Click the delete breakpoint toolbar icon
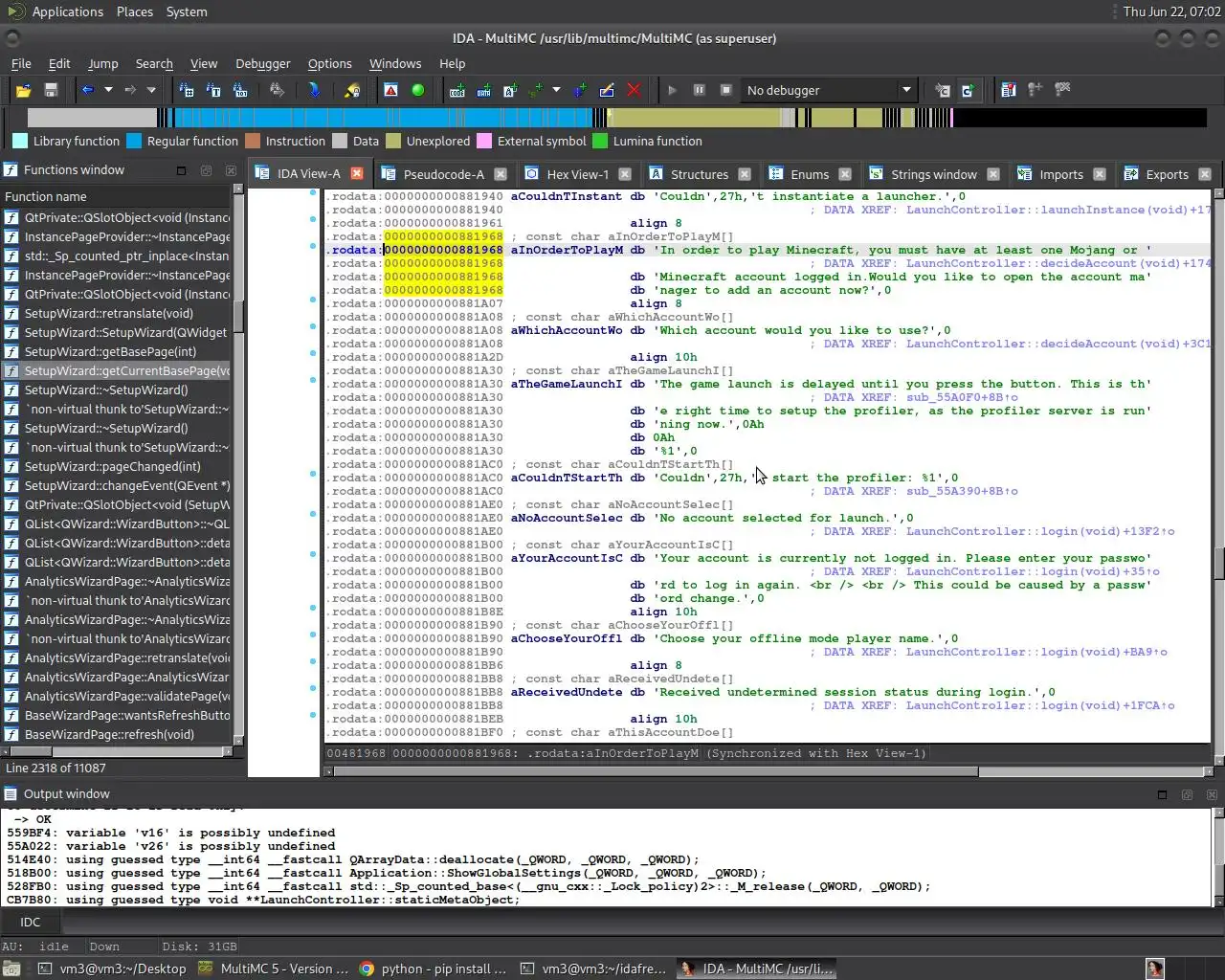 point(1062,90)
